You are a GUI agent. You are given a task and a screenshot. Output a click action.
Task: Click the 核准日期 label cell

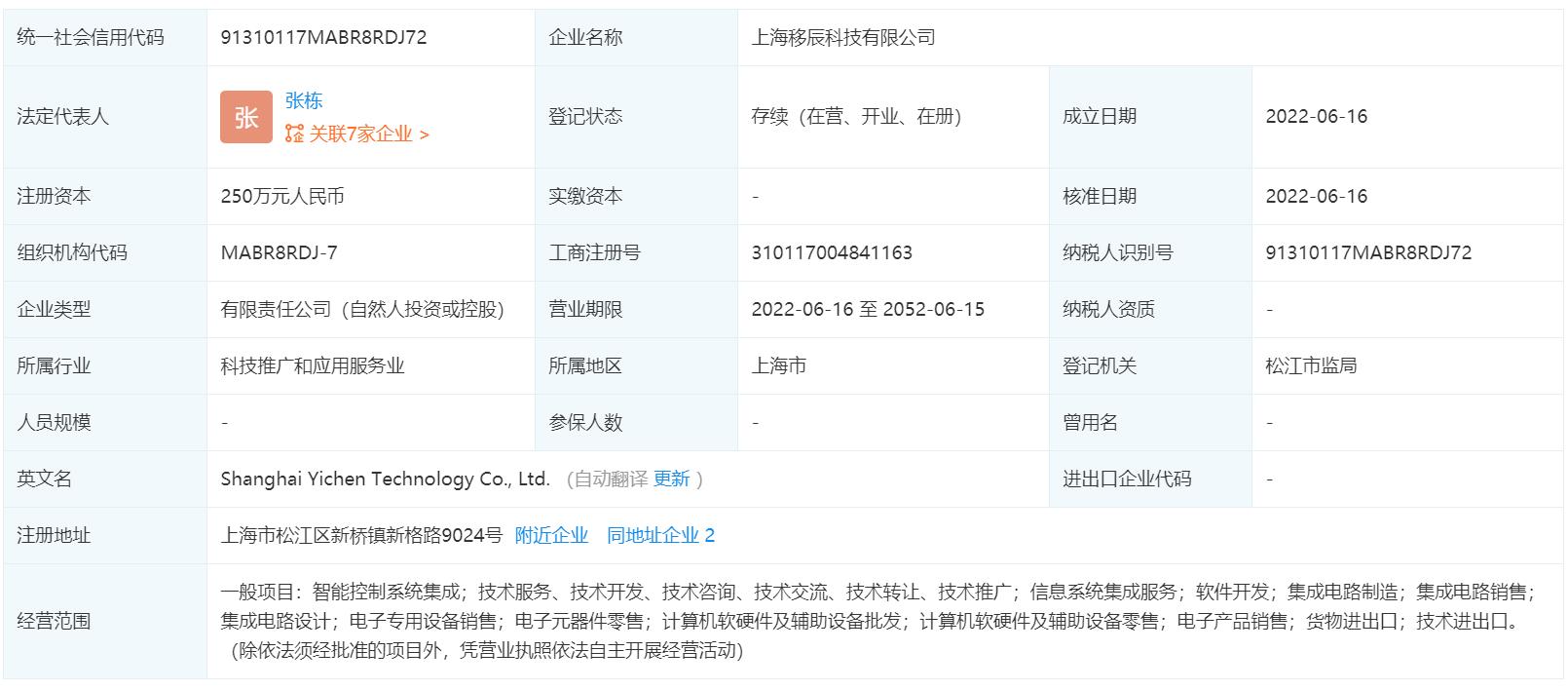1150,196
